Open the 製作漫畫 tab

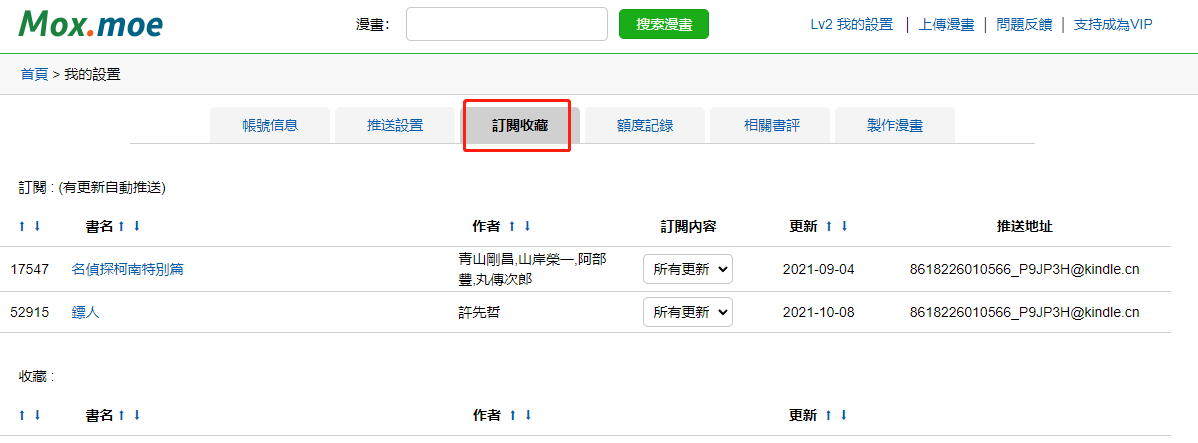pyautogui.click(x=895, y=125)
